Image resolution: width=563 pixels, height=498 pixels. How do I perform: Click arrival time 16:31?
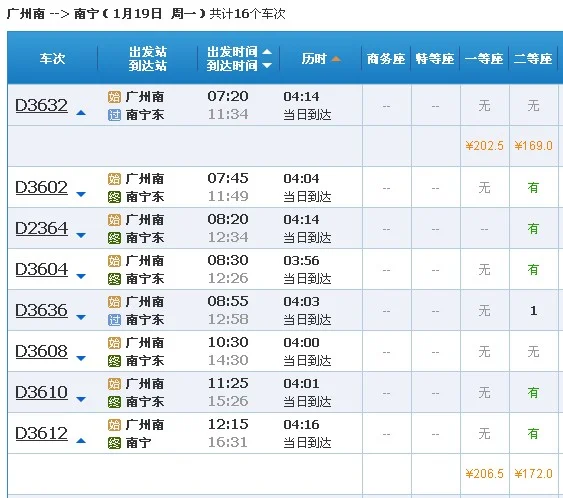tap(228, 442)
